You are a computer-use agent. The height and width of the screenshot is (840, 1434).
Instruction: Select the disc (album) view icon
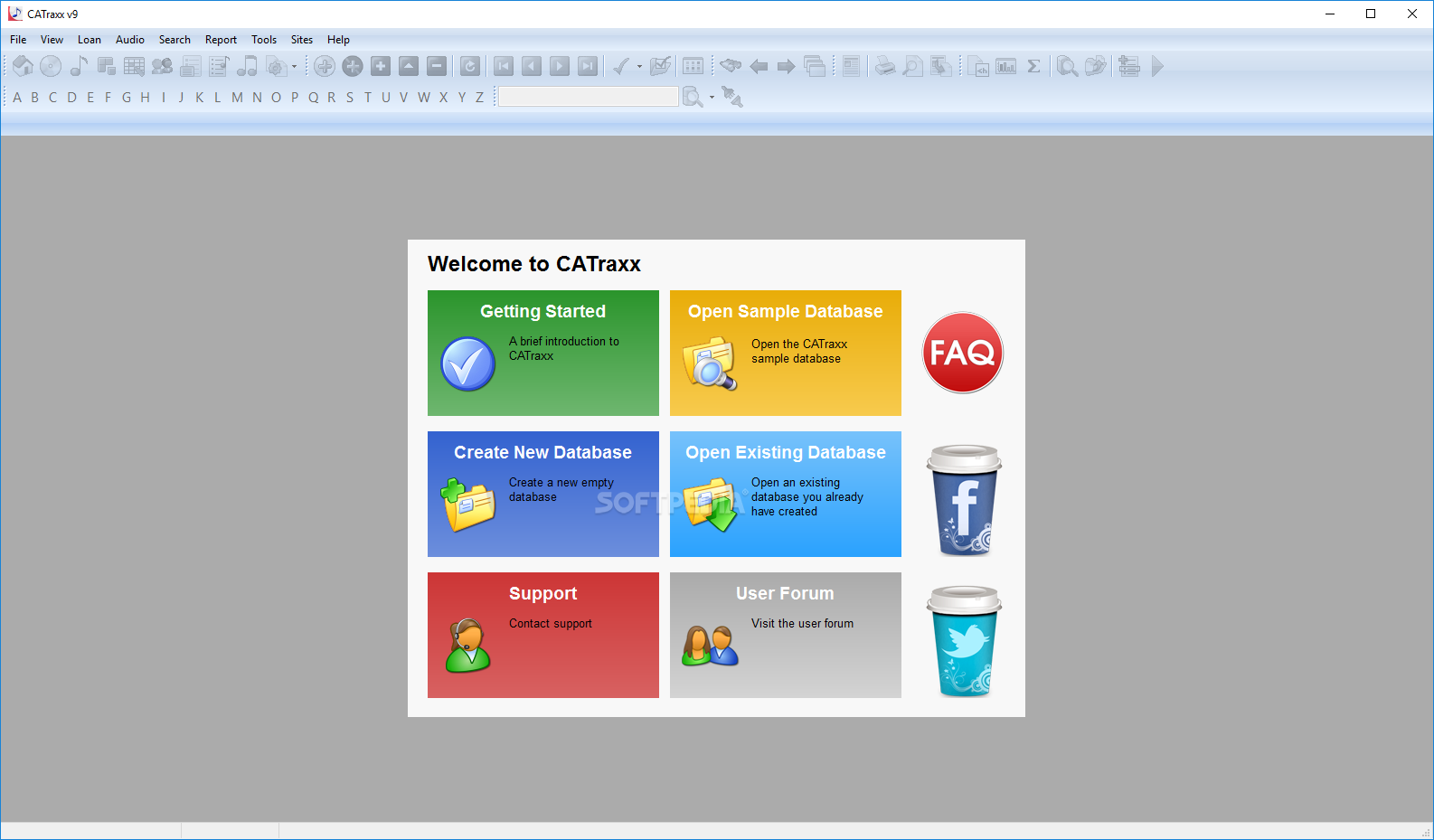[x=51, y=66]
